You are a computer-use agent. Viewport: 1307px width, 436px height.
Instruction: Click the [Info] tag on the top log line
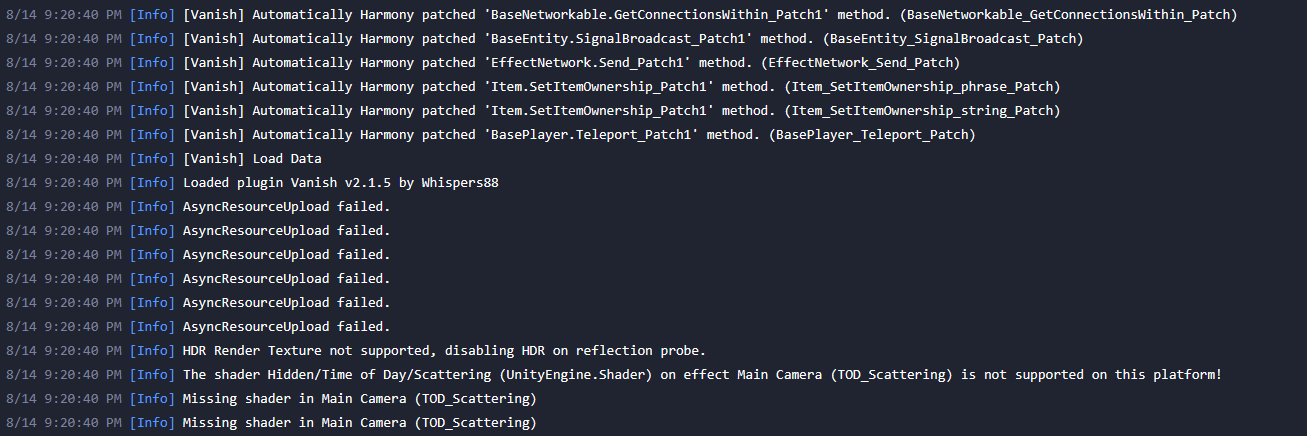[152, 14]
